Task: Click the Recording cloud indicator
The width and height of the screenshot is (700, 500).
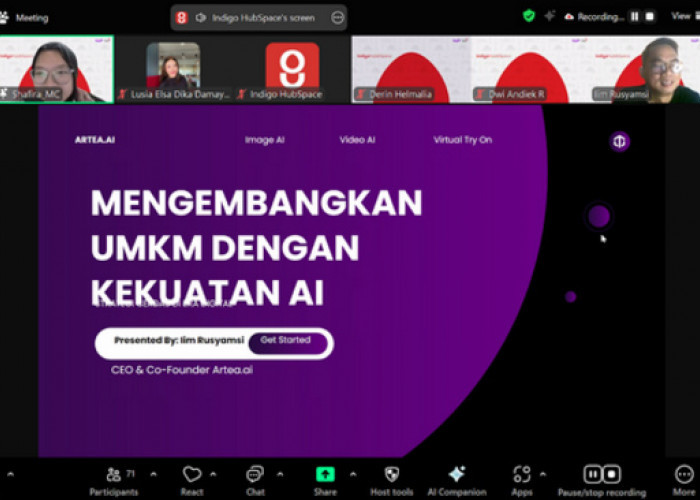Action: [595, 17]
